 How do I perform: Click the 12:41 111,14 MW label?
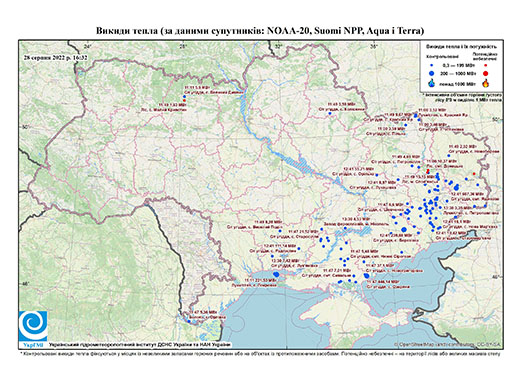pos(280,246)
